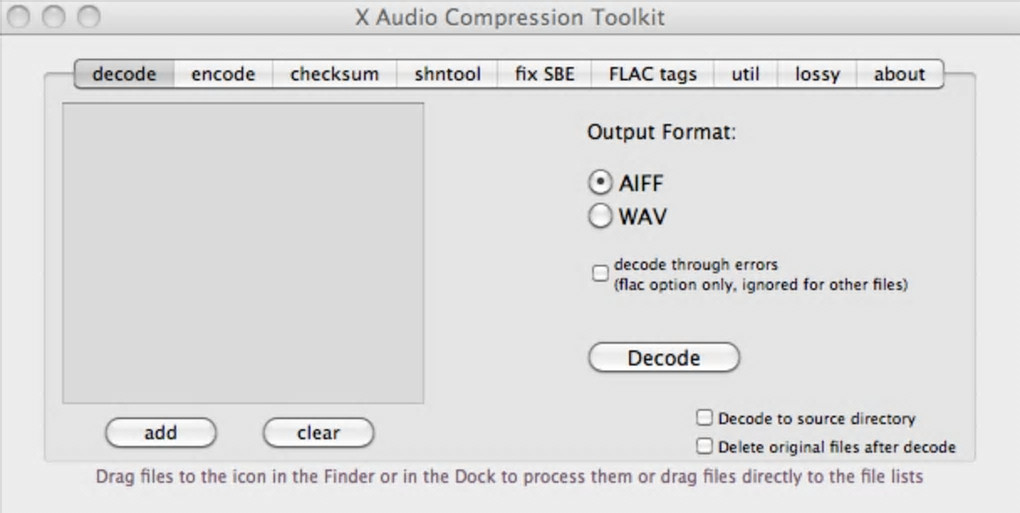Screen dimensions: 1020x513
Task: Toggle Decode to source directory
Action: 705,419
